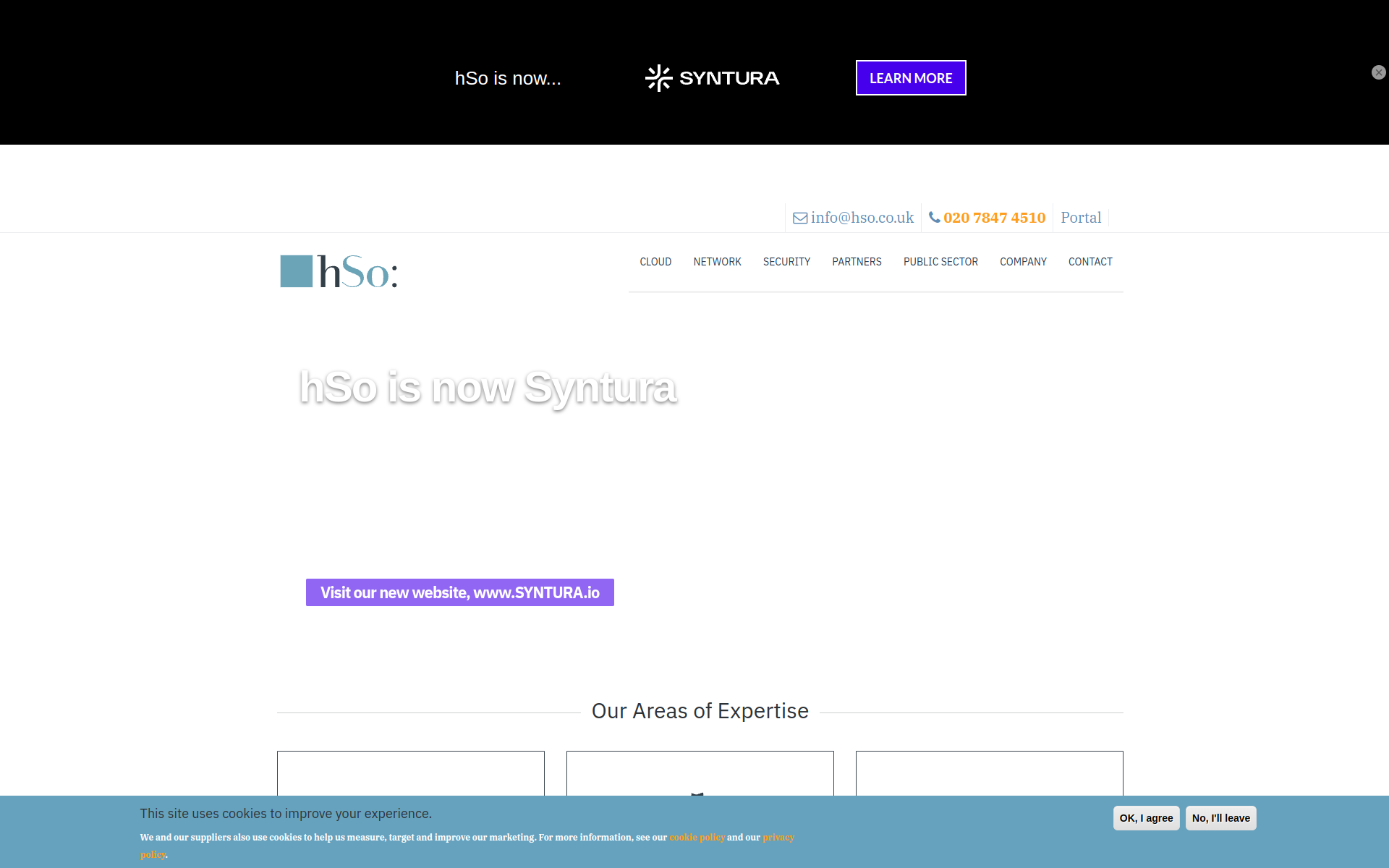Open the PUBLIC SECTOR menu
The height and width of the screenshot is (868, 1389).
coord(940,262)
